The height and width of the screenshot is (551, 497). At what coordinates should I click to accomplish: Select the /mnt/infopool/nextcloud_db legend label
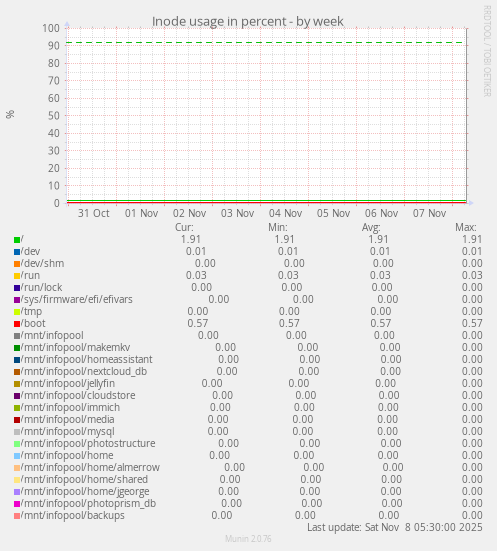coord(84,371)
